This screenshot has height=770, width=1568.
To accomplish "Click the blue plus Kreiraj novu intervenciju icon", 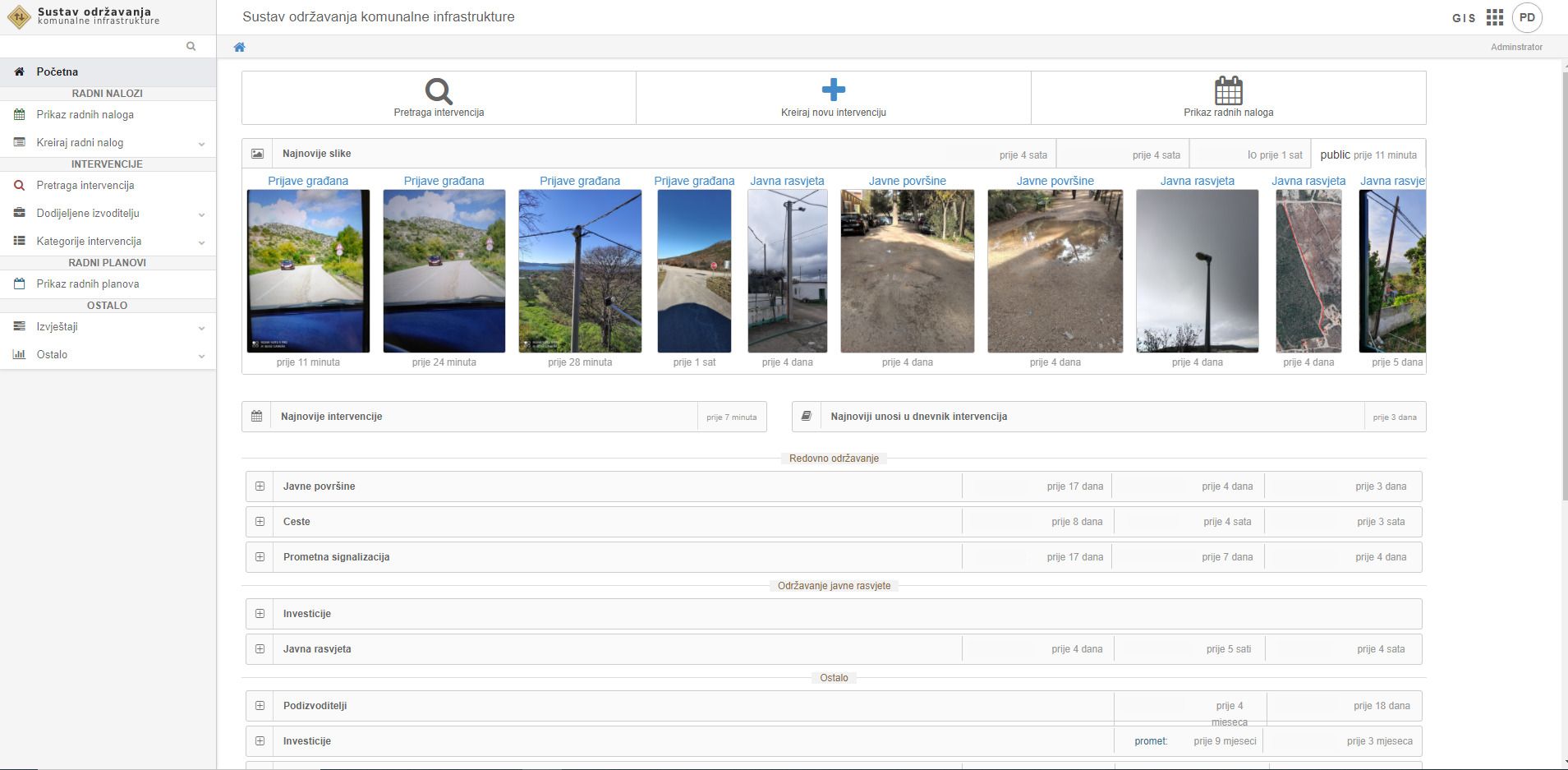I will [833, 90].
